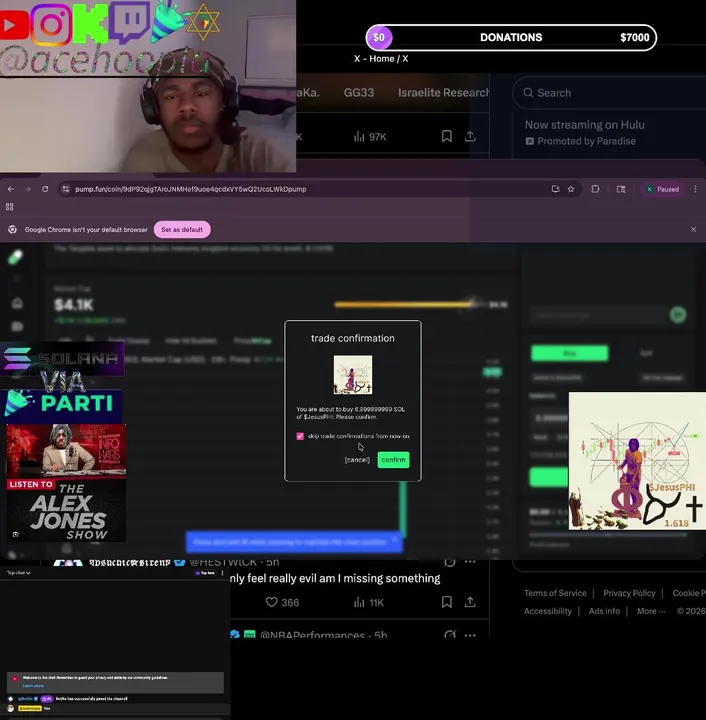Expand the More ··· footer menu

(651, 611)
